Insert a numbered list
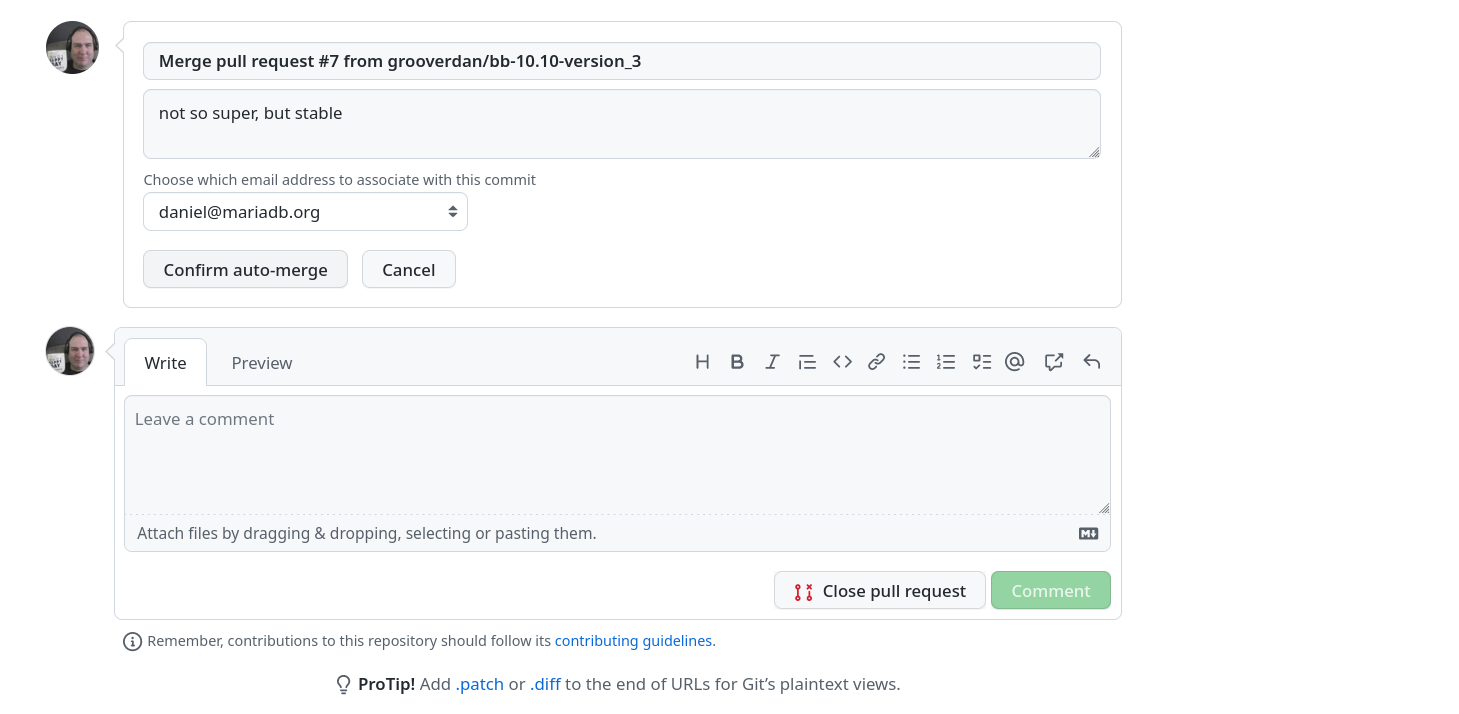This screenshot has width=1459, height=714. (946, 362)
